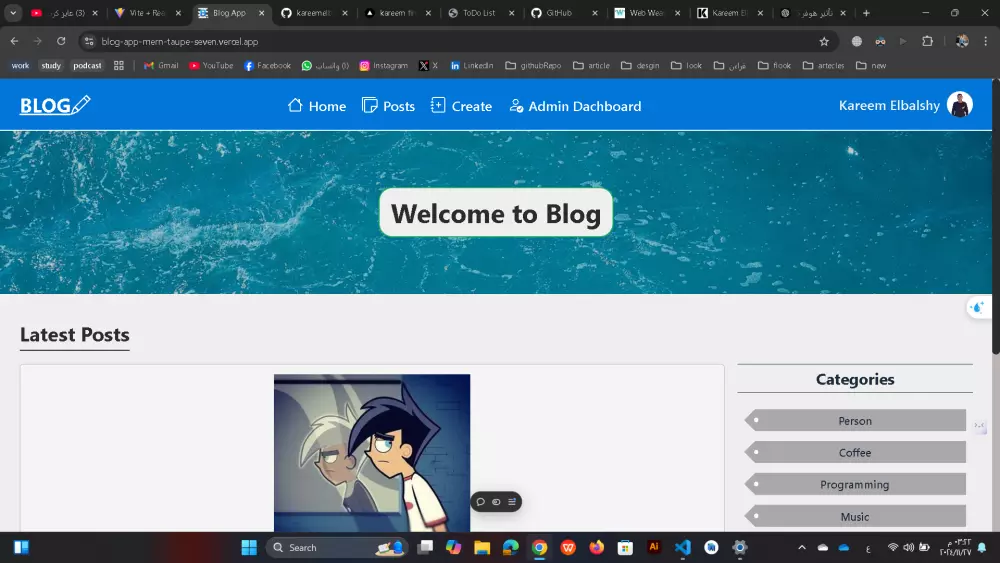Select the Music category
1000x563 pixels.
[x=855, y=516]
